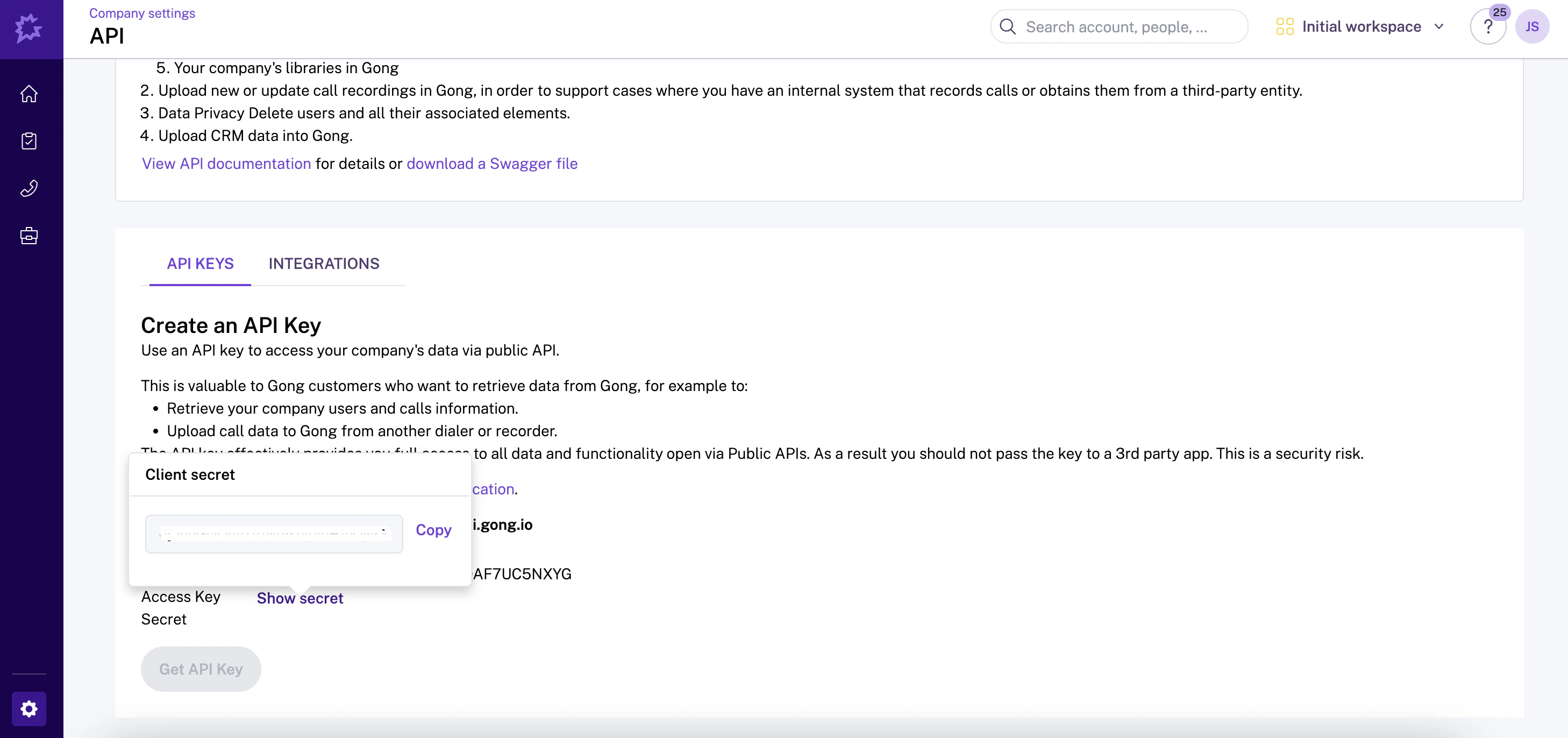Go back to Company settings
This screenshot has height=738, width=1568.
(142, 12)
